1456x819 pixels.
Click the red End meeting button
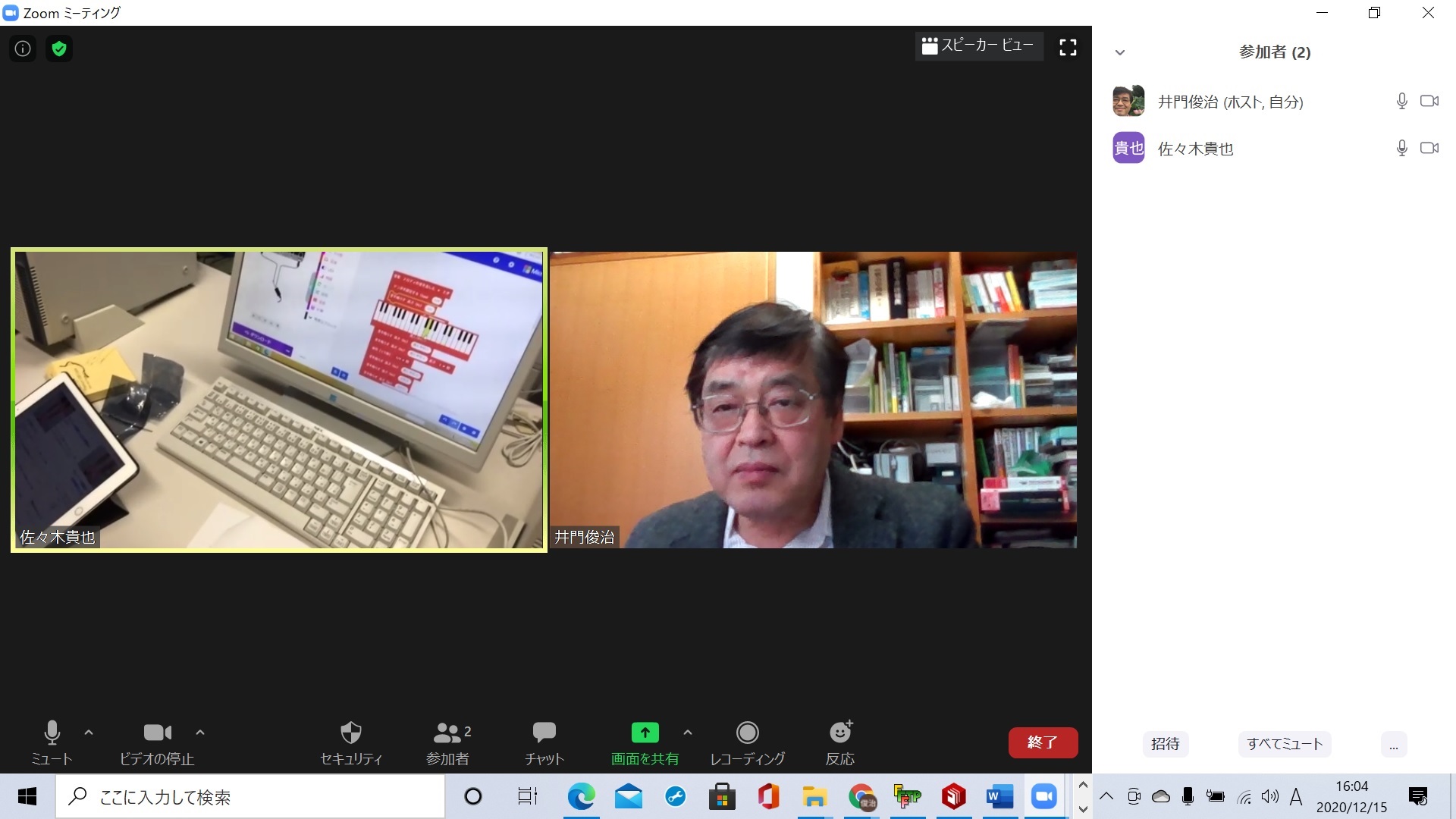tap(1042, 742)
